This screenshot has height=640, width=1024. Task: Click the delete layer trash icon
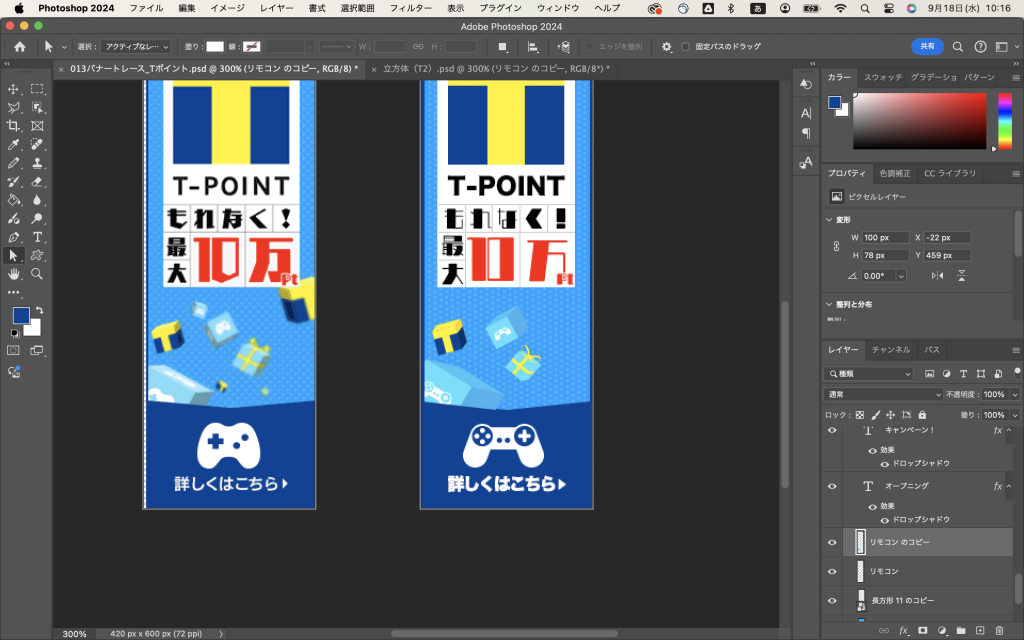[x=999, y=631]
